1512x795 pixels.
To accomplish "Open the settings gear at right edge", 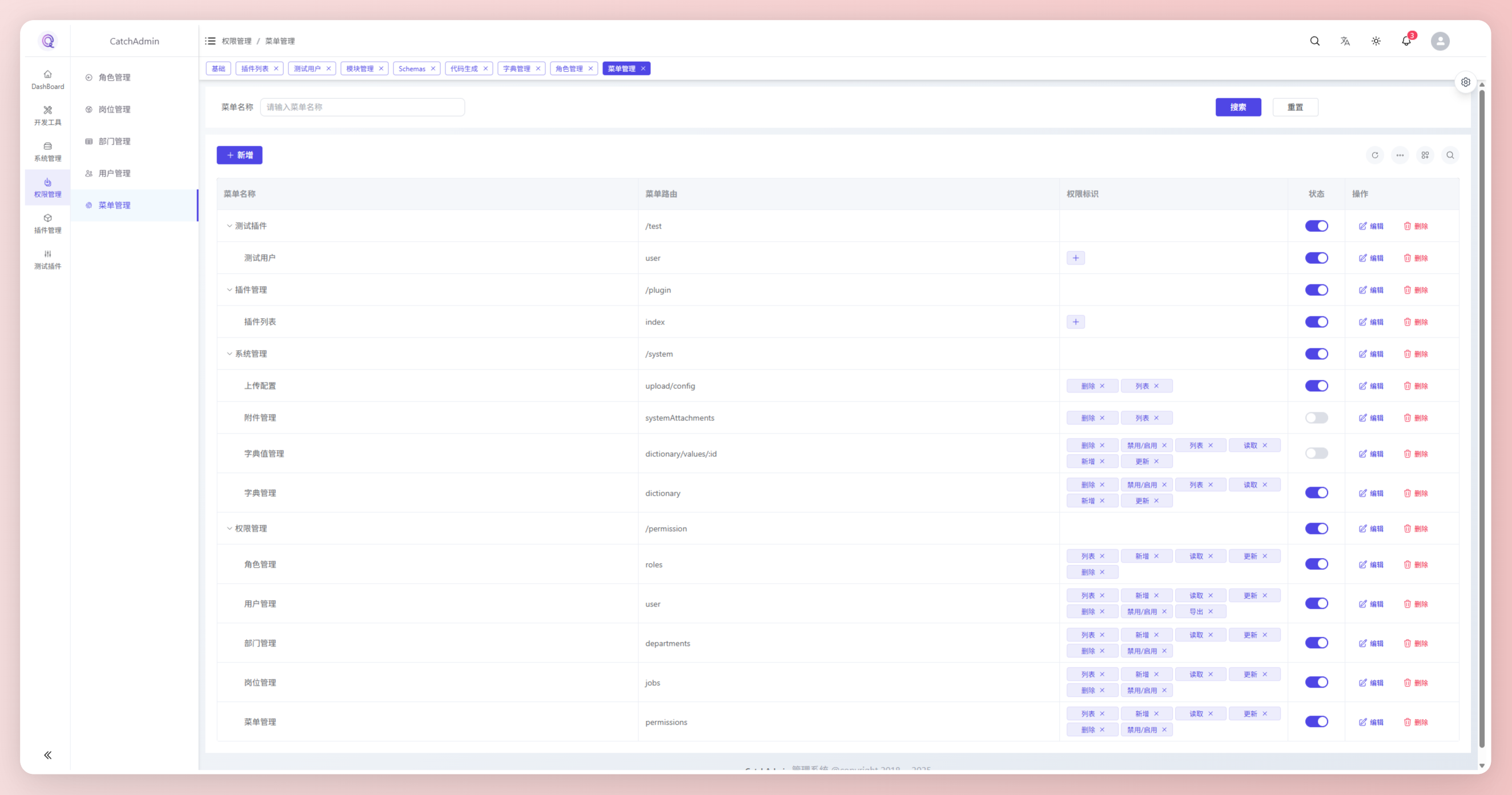I will tap(1465, 82).
